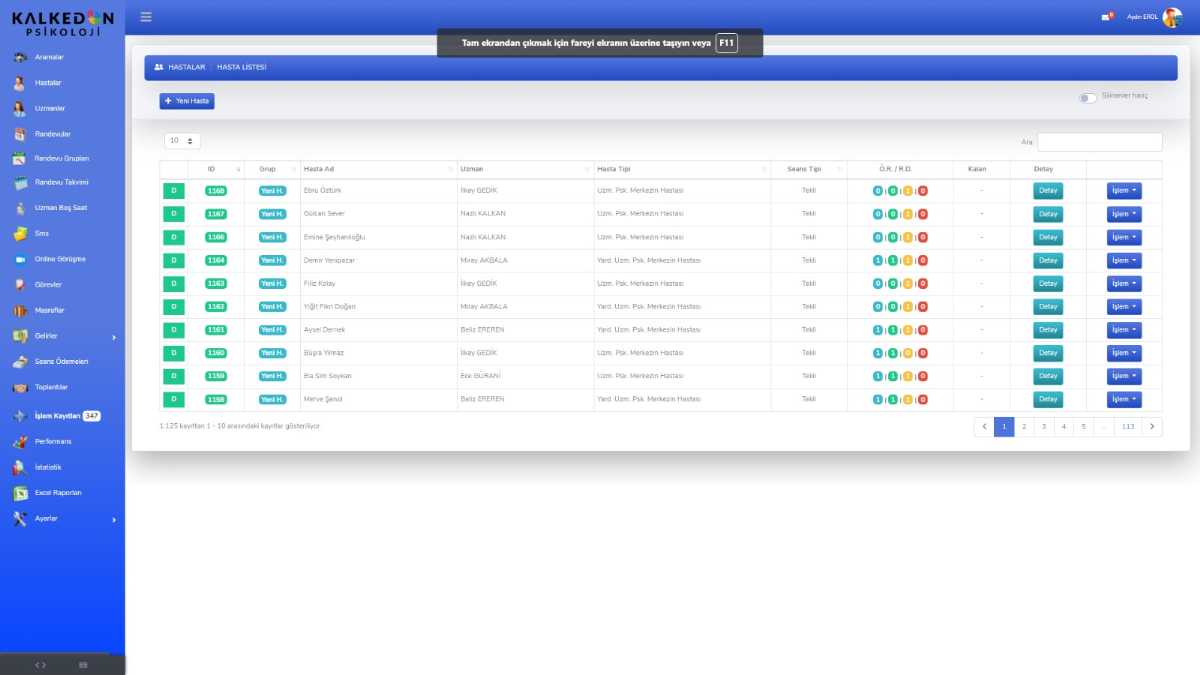Go to page 113 of patient list

[1128, 427]
